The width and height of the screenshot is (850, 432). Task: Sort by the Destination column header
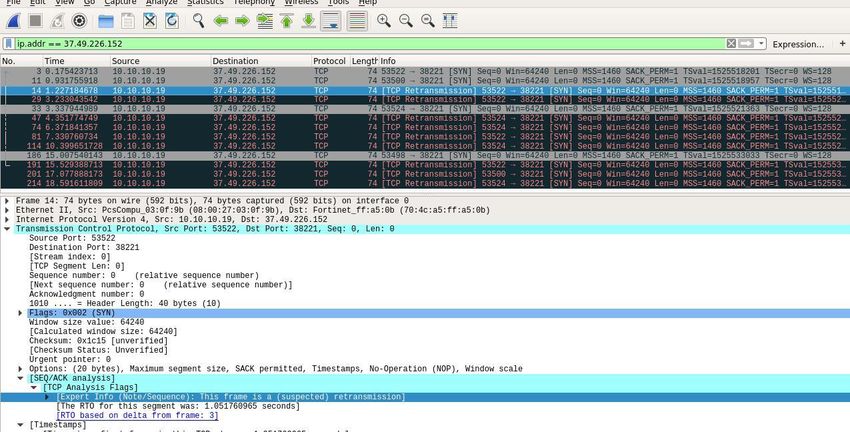coord(261,61)
